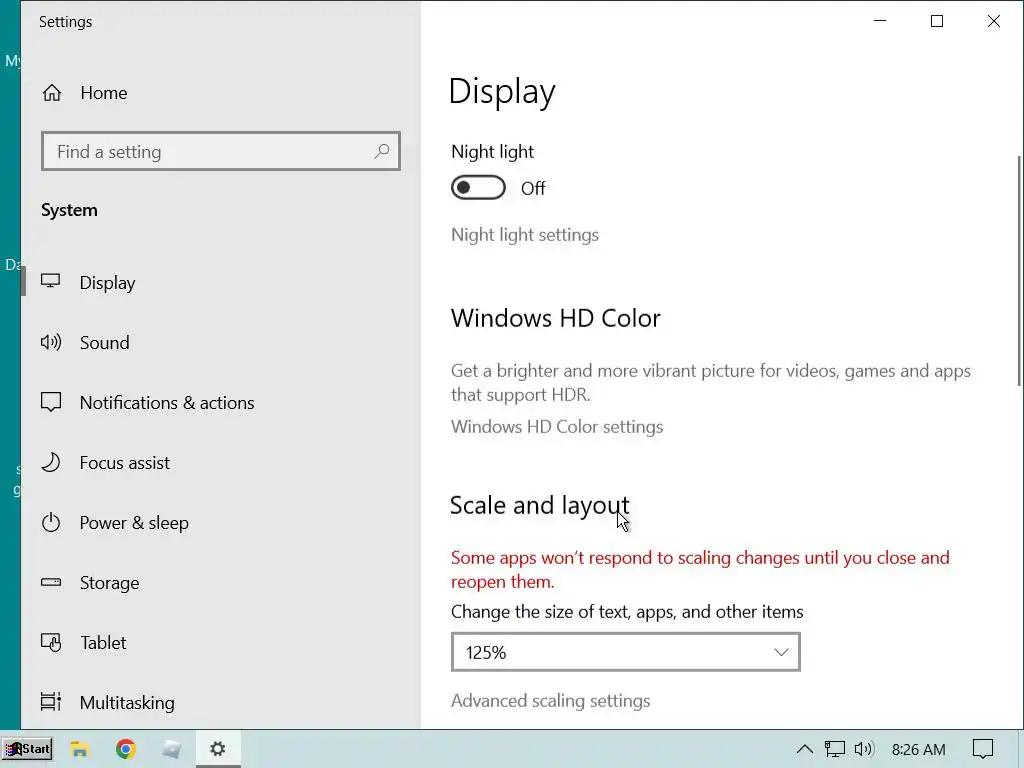Open Advanced scaling settings link
This screenshot has height=768, width=1024.
coord(550,701)
